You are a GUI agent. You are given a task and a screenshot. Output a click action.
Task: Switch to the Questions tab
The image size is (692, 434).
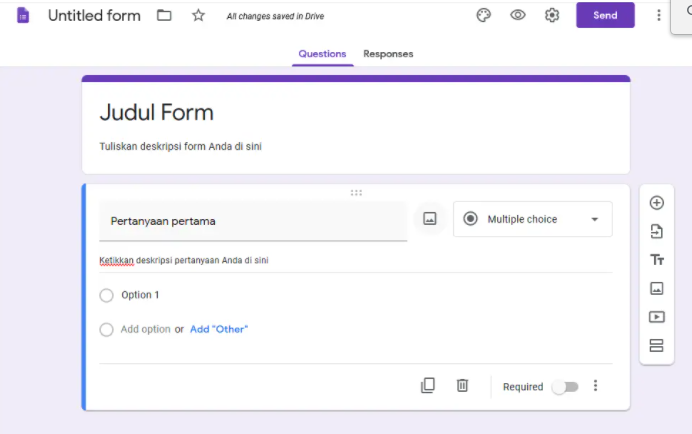click(322, 54)
